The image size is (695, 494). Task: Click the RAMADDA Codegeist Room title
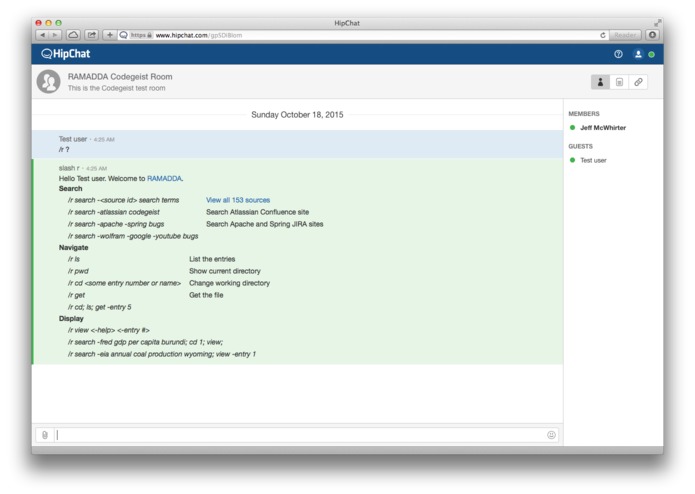click(x=120, y=77)
